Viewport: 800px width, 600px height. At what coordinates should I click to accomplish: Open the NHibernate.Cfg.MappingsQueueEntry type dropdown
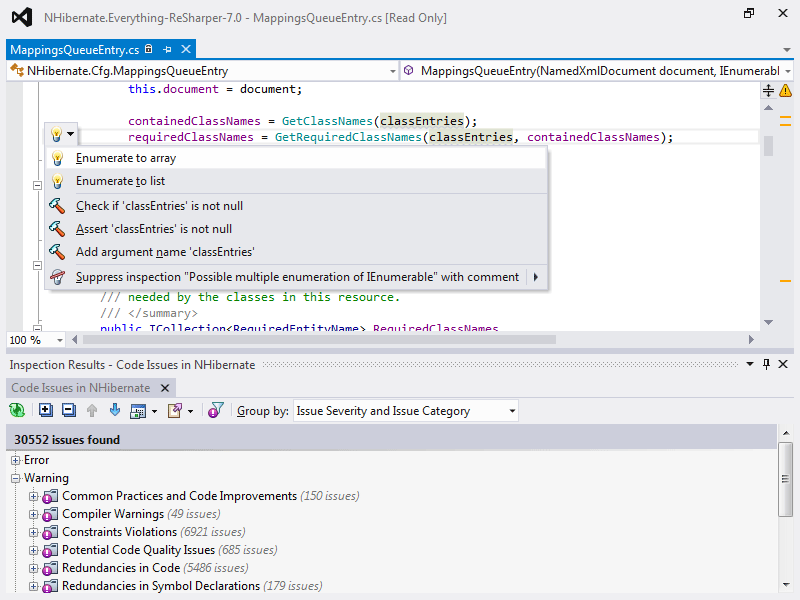(392, 71)
